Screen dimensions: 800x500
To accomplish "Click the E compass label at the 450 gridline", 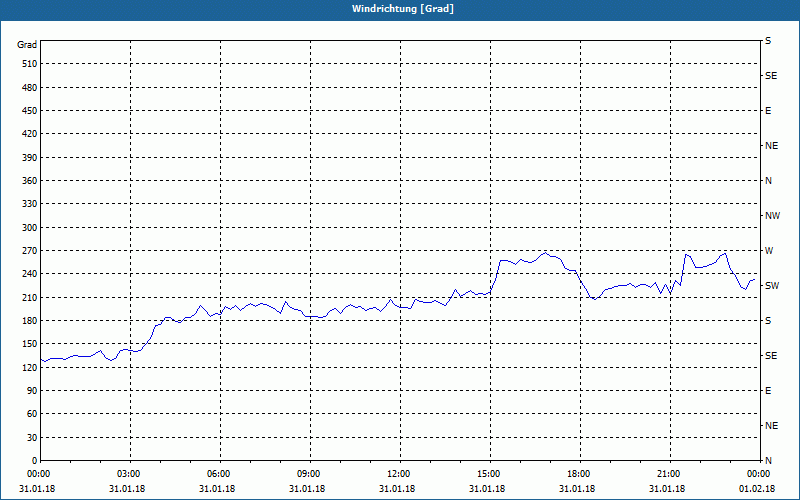I will 768,111.
